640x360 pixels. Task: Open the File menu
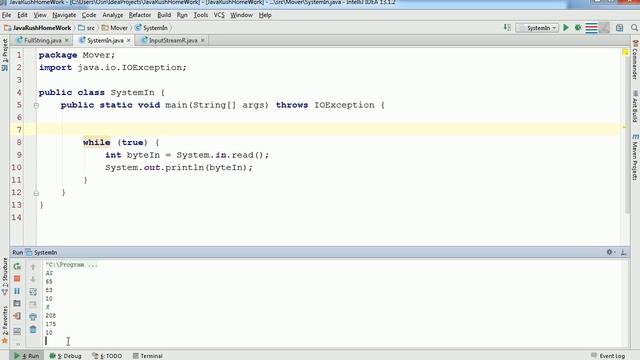tap(7, 15)
